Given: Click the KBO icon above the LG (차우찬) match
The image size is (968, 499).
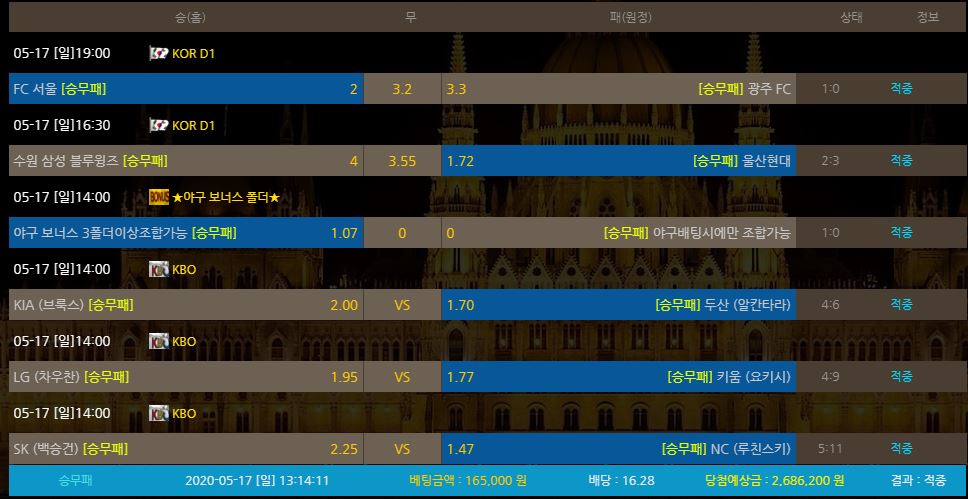Looking at the screenshot, I should click(x=158, y=341).
